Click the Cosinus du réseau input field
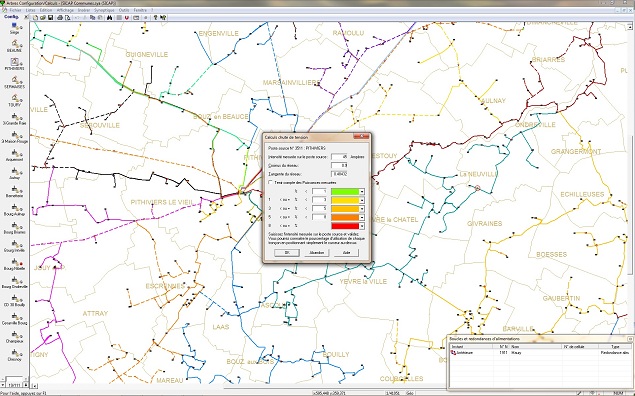The width and height of the screenshot is (635, 396). [x=339, y=165]
